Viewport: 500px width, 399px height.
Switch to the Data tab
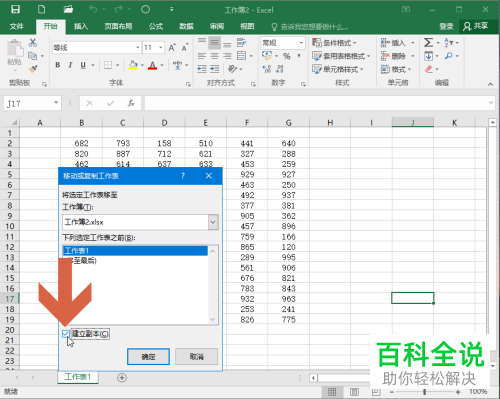point(186,26)
